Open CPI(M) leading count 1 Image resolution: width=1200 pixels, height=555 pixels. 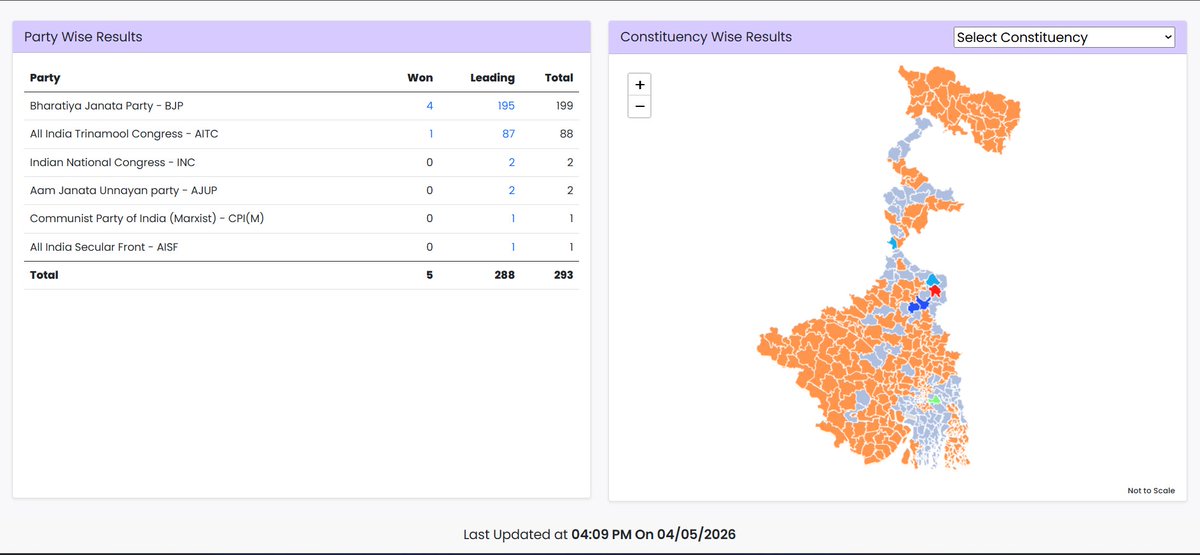(x=513, y=218)
